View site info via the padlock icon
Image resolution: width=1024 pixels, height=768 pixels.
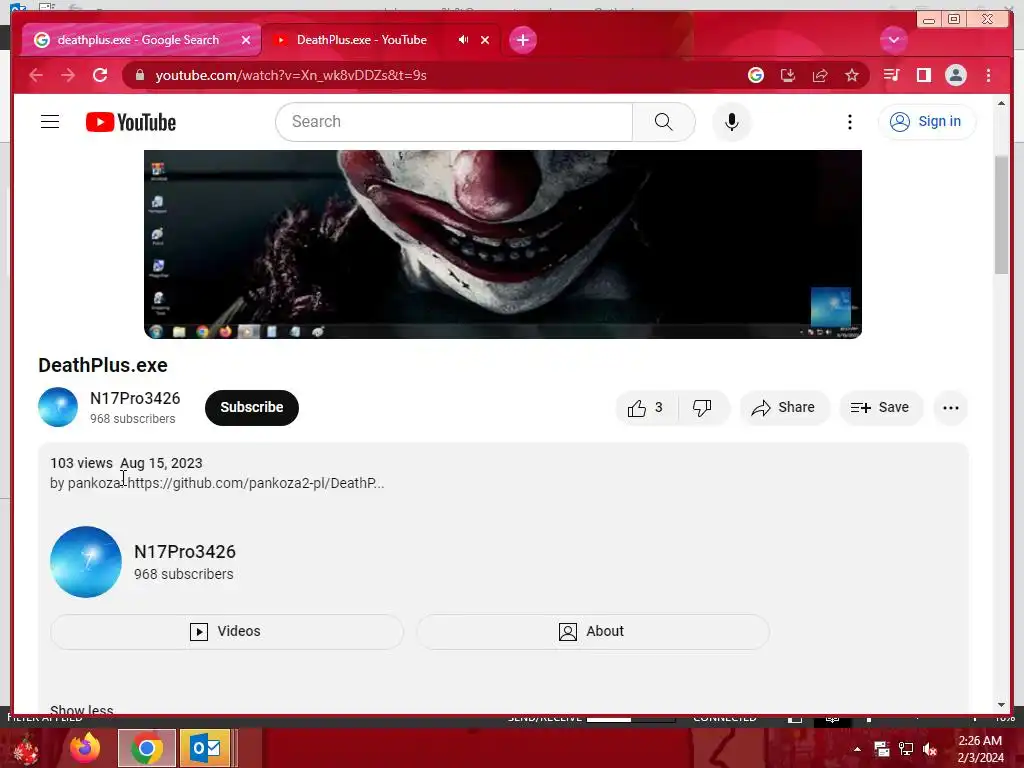[140, 75]
